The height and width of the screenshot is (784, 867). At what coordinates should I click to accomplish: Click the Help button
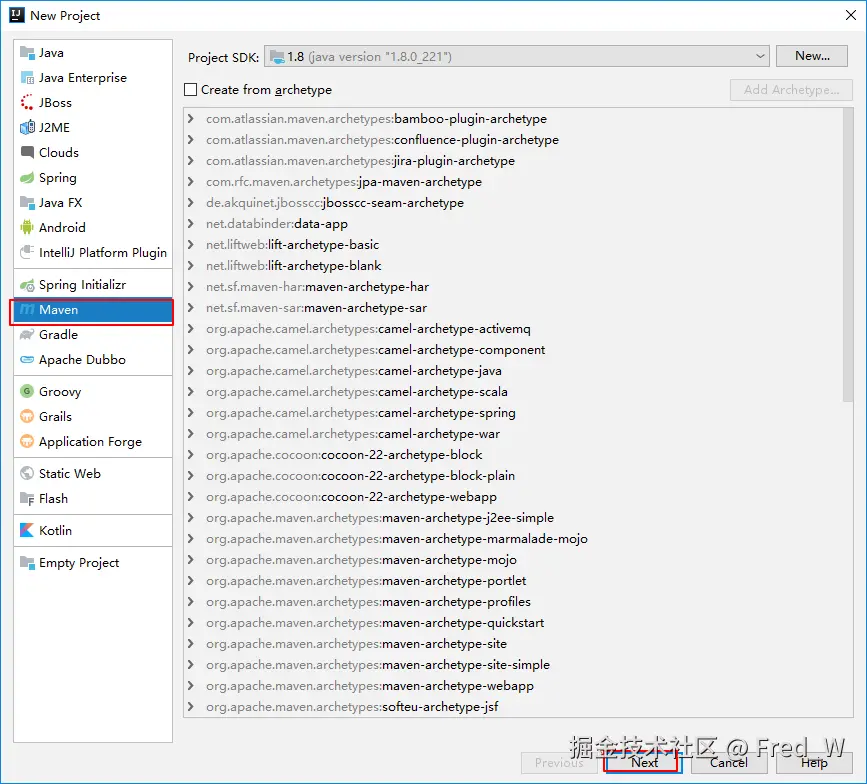[814, 762]
